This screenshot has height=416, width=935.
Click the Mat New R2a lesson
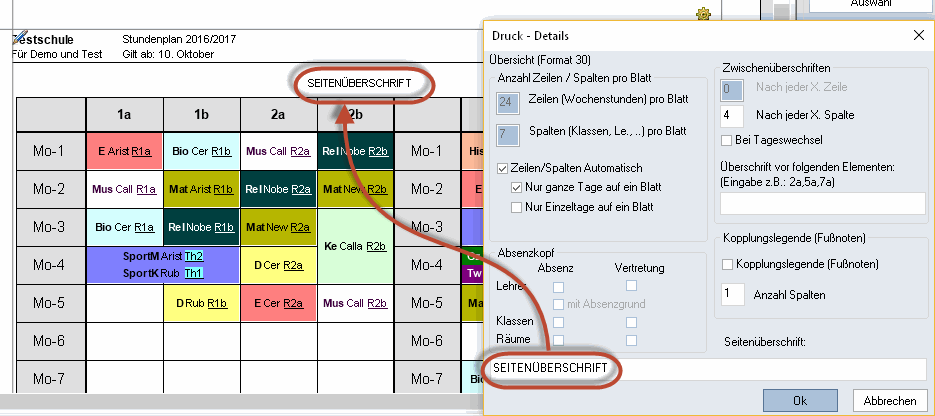coord(278,227)
